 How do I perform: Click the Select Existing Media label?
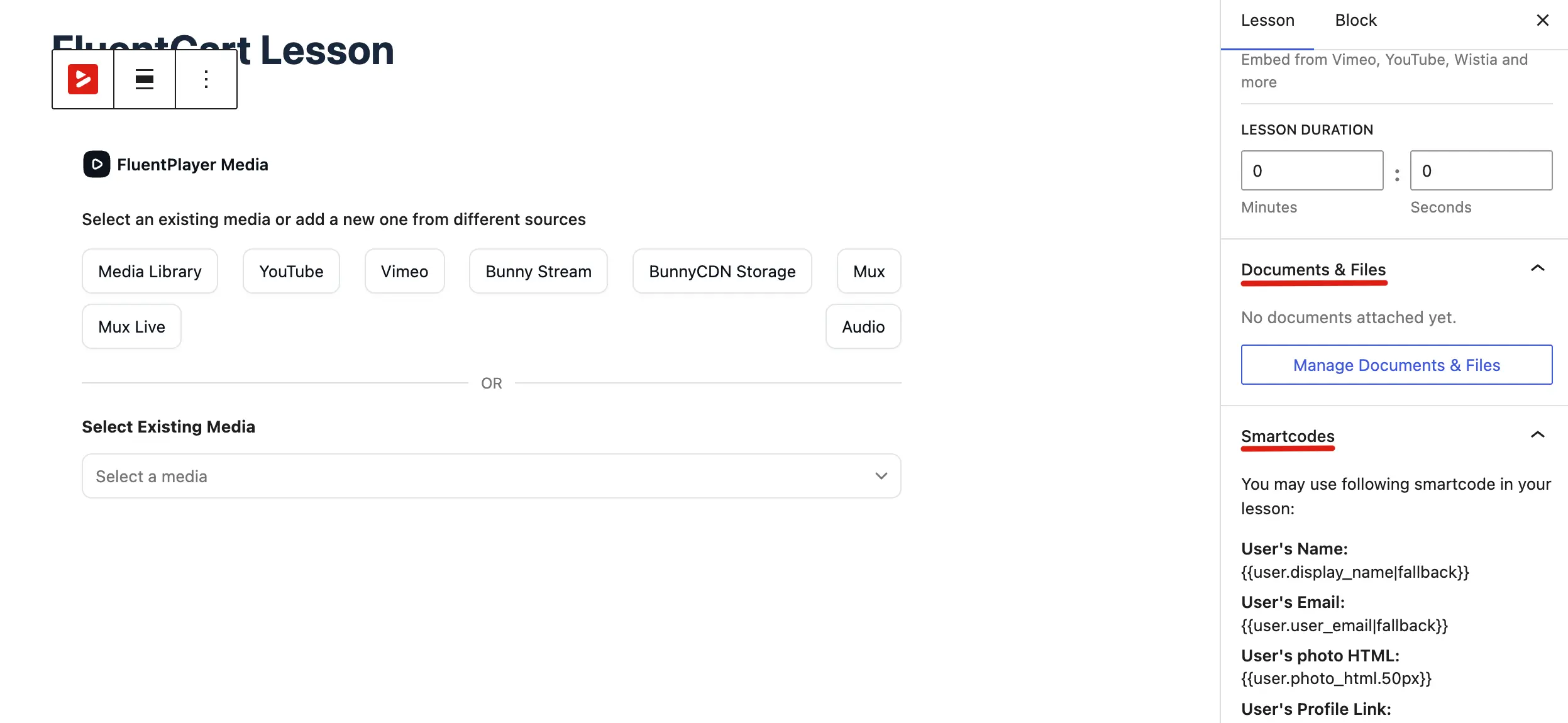tap(168, 427)
